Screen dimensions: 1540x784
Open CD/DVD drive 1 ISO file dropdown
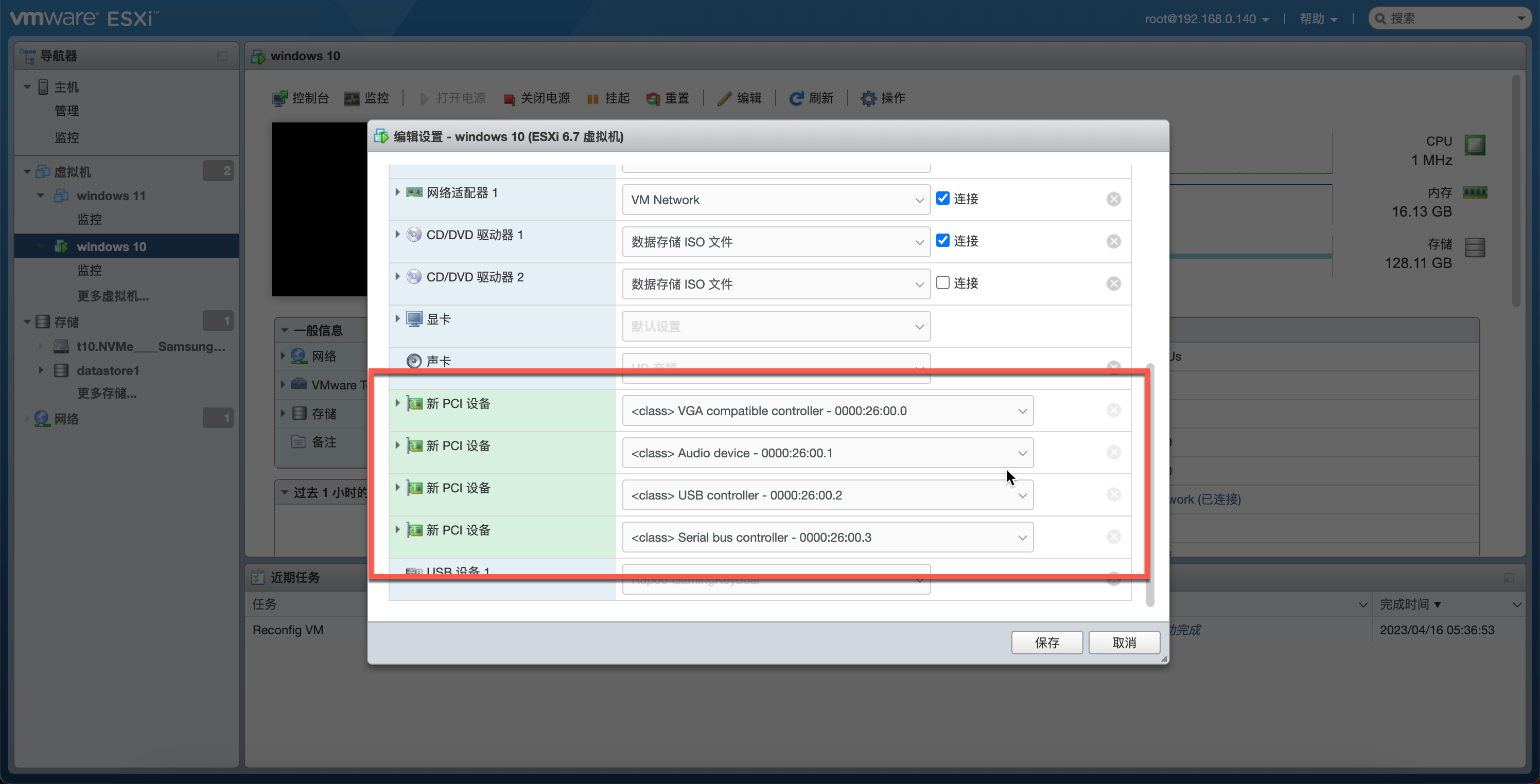tap(776, 242)
